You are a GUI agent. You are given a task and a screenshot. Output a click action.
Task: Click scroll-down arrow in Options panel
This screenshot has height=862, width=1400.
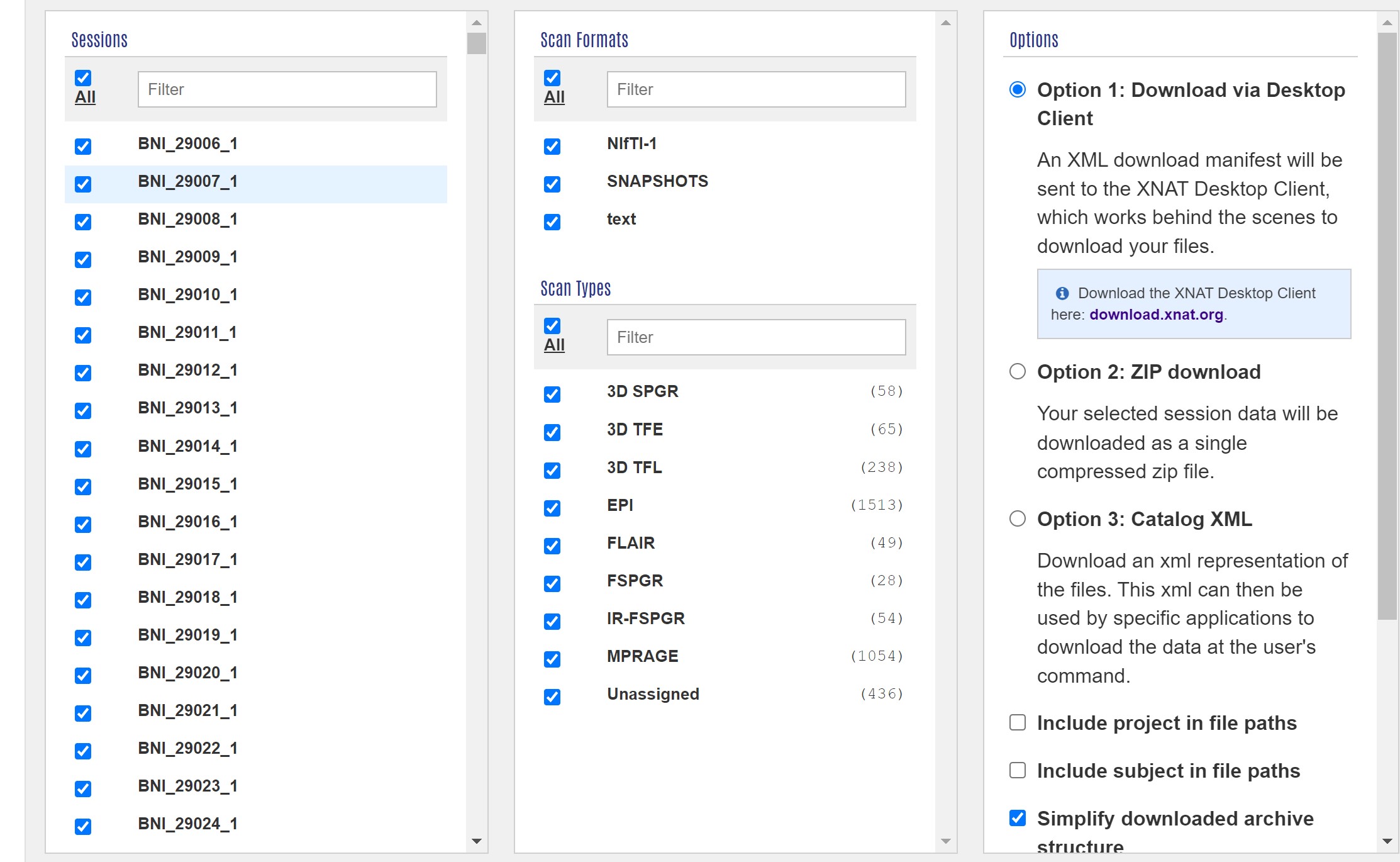pos(1387,841)
